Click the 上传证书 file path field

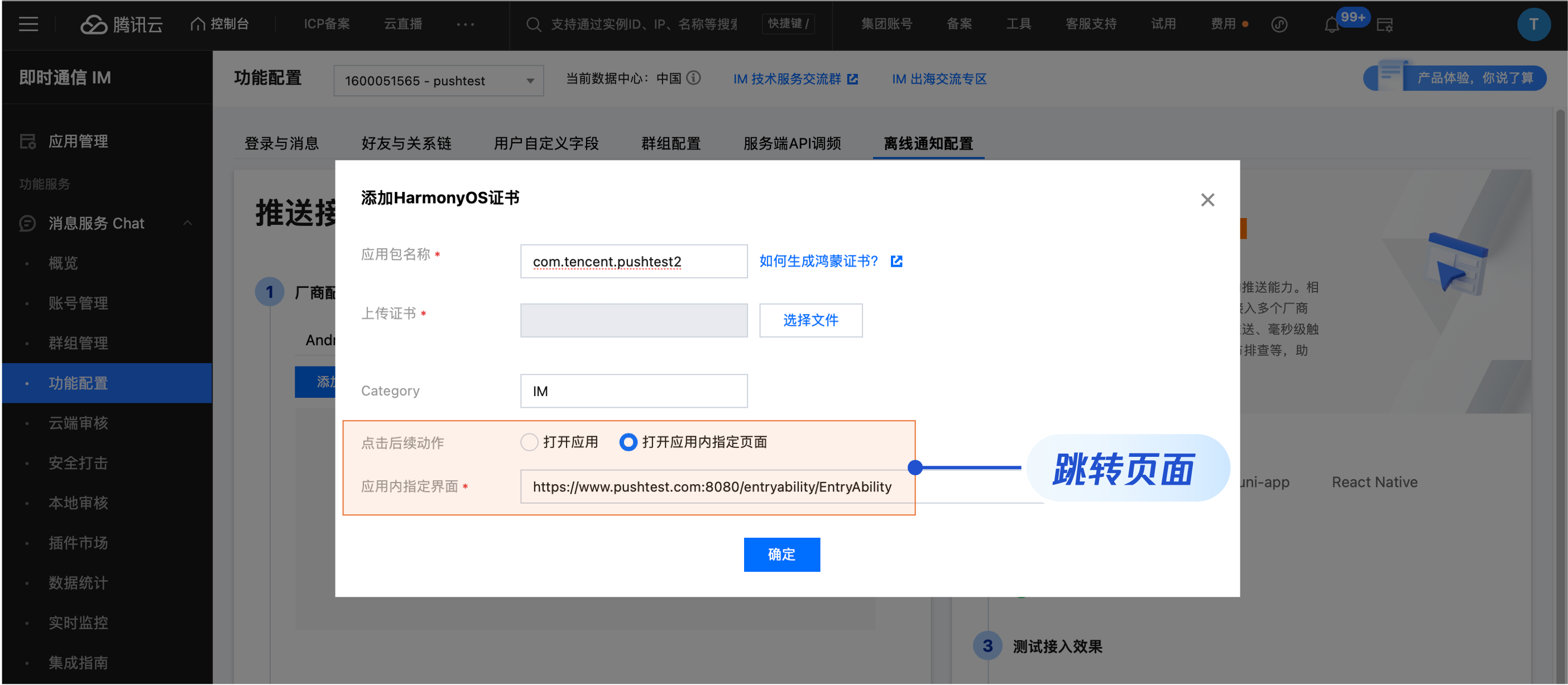pos(634,320)
